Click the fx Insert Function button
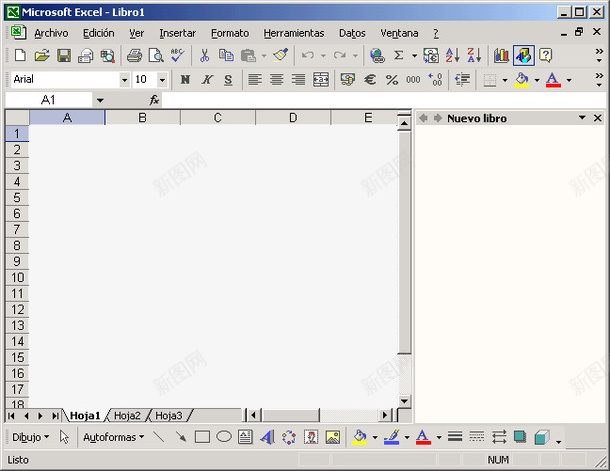Screen dimensions: 610x471 [x=154, y=100]
